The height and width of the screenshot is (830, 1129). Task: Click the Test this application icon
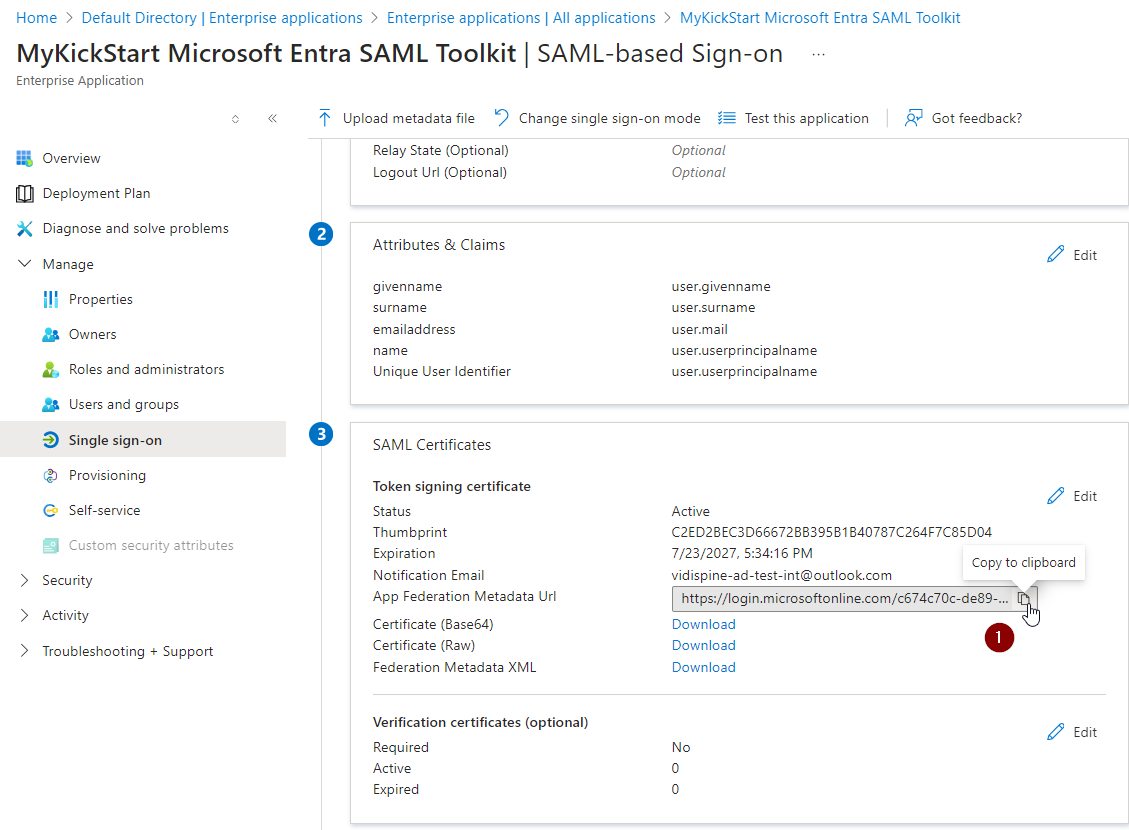coord(727,118)
